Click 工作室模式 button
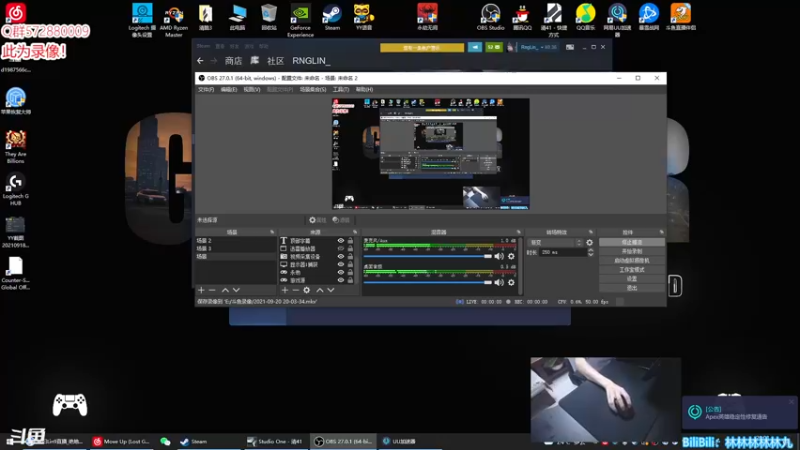 pos(632,270)
